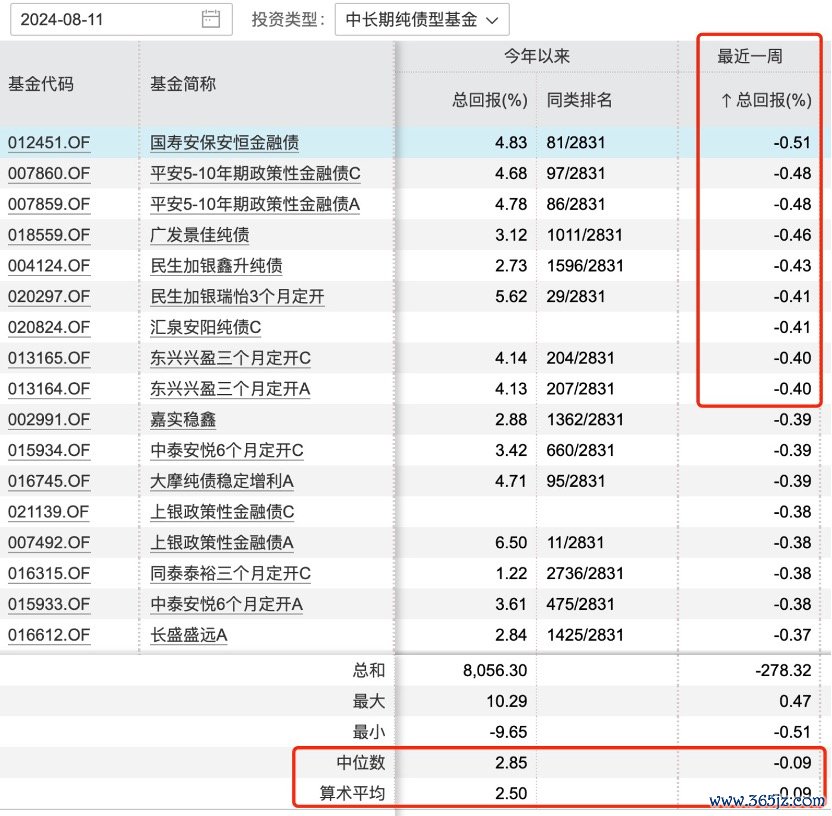Open fund code link 012451.OF
832x816 pixels.
point(49,143)
